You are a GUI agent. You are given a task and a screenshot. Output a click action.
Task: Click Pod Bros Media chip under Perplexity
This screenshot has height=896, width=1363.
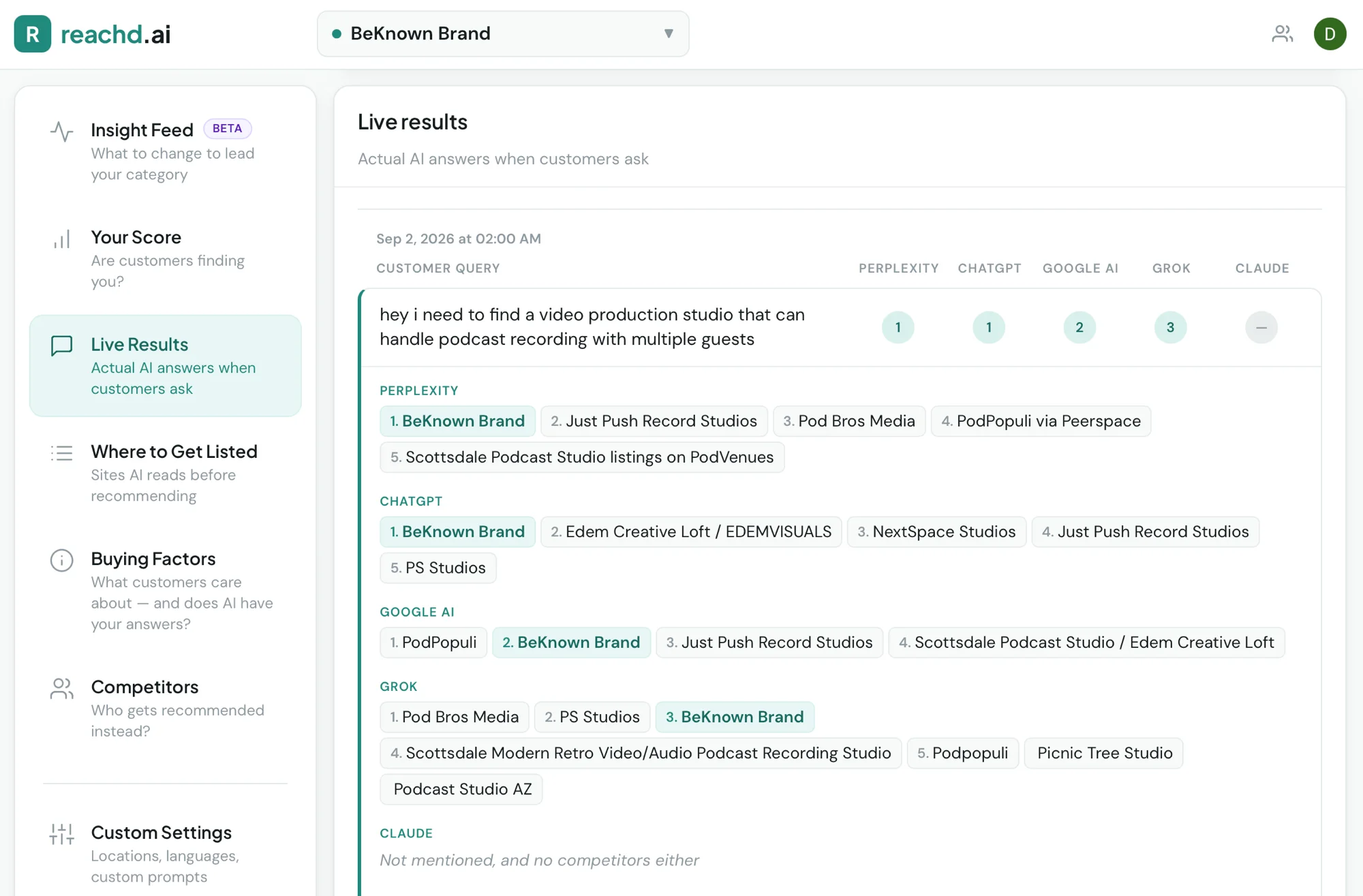849,421
